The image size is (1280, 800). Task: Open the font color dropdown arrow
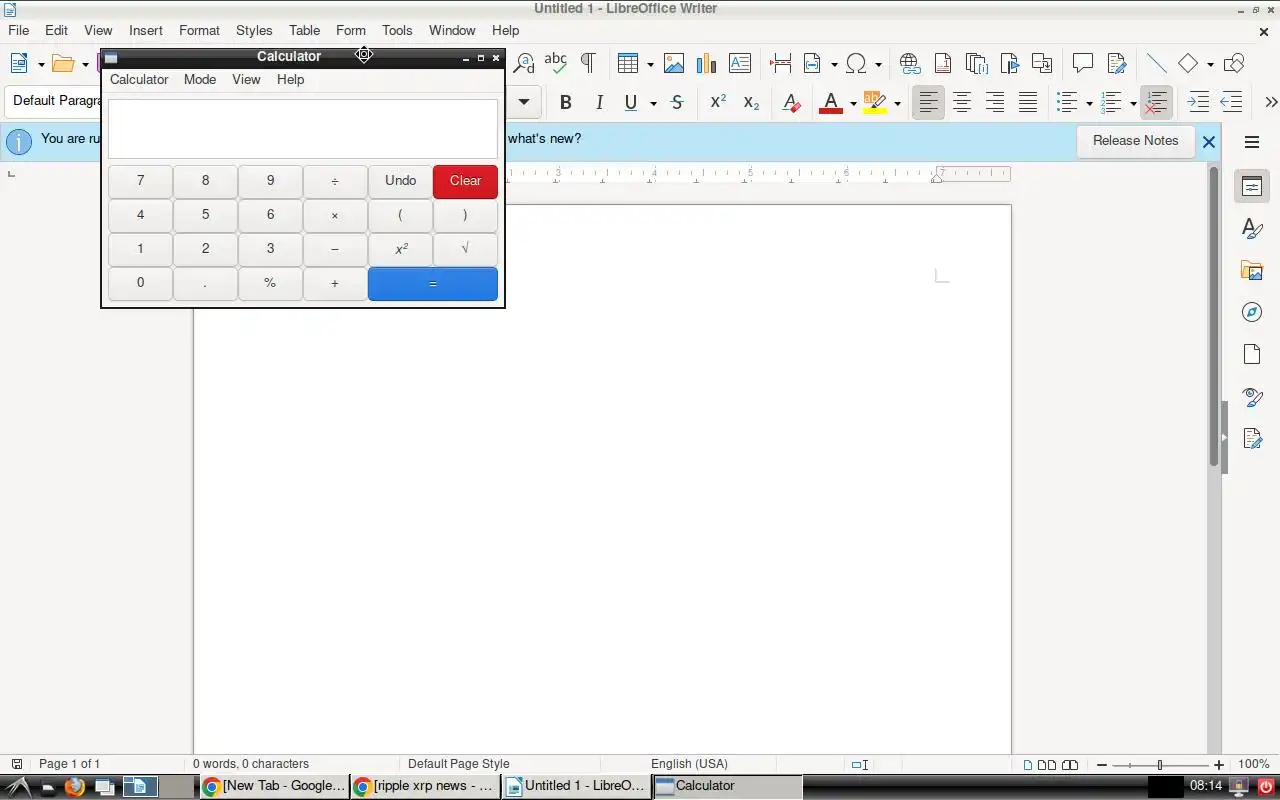click(x=853, y=103)
